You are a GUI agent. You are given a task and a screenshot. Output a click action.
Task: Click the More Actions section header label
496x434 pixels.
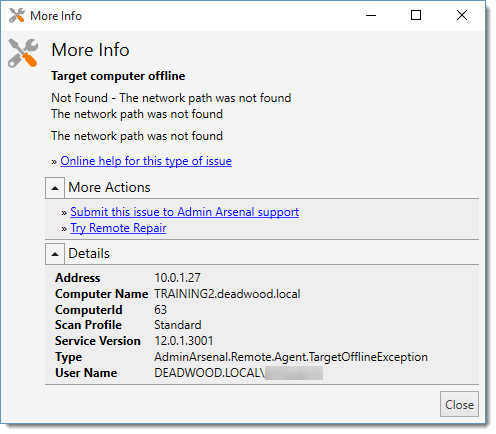[x=109, y=187]
